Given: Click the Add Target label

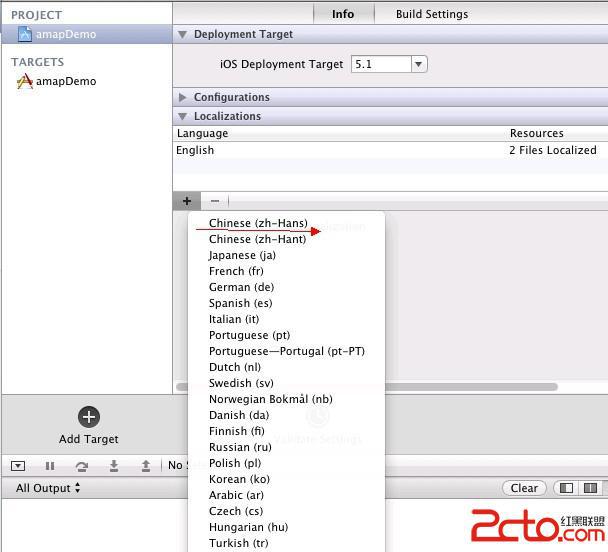Looking at the screenshot, I should (89, 439).
